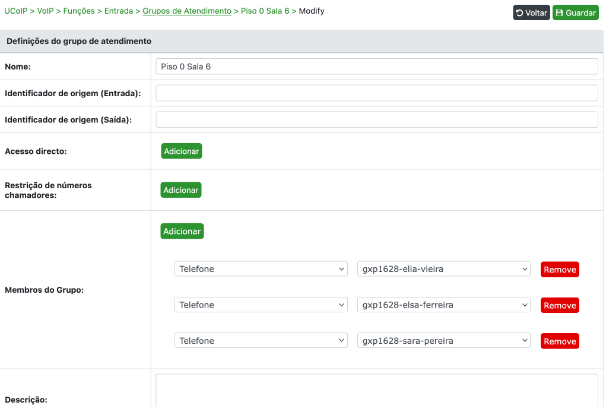Edit the Nome text field

376,66
